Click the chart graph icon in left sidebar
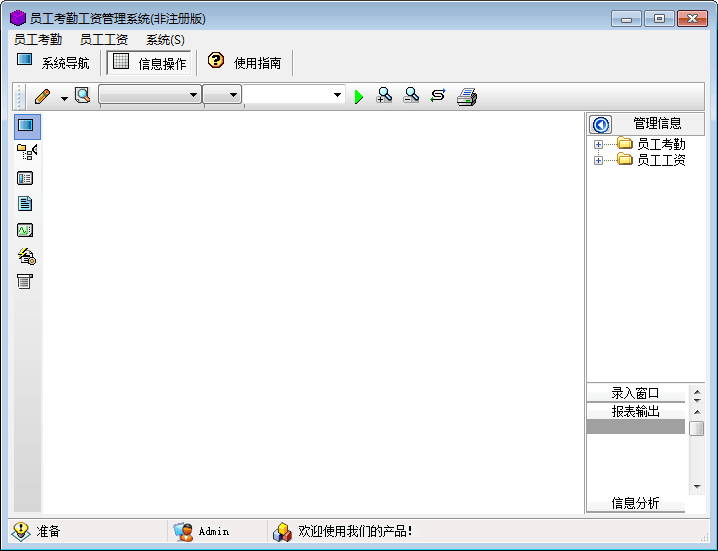Image resolution: width=718 pixels, height=551 pixels. [x=26, y=230]
